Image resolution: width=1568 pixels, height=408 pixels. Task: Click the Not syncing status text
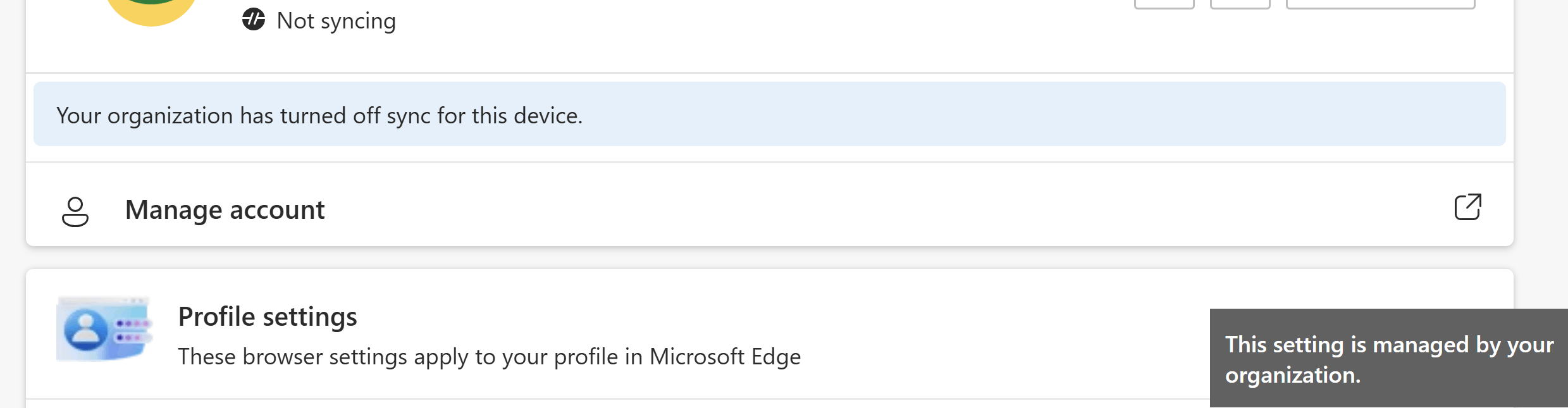click(x=336, y=21)
